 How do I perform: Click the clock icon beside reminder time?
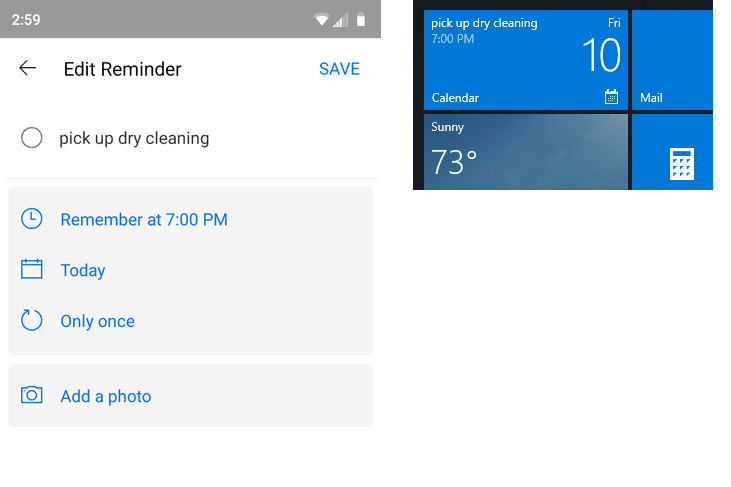32,219
